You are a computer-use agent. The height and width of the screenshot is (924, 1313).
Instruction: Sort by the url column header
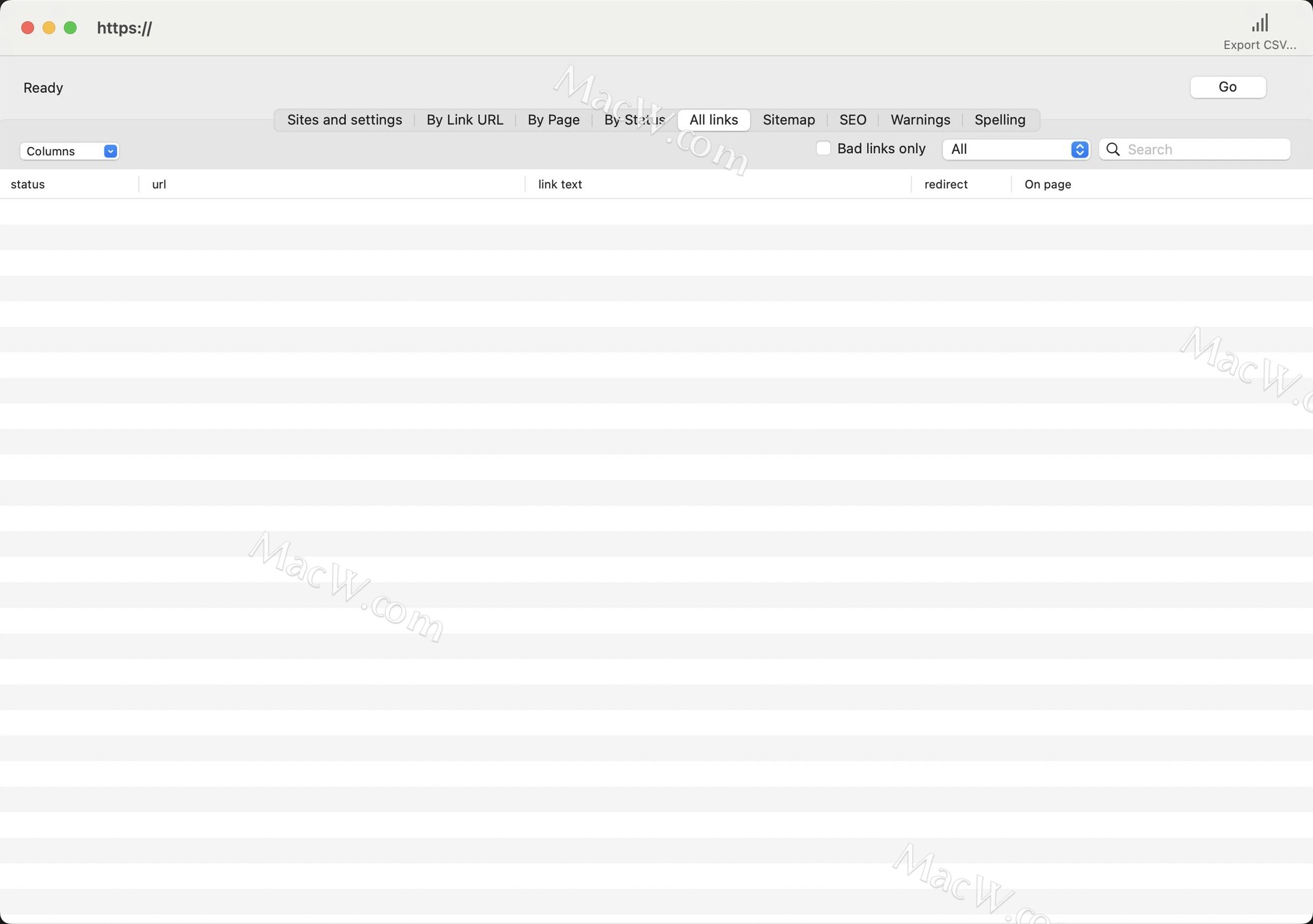pos(332,185)
